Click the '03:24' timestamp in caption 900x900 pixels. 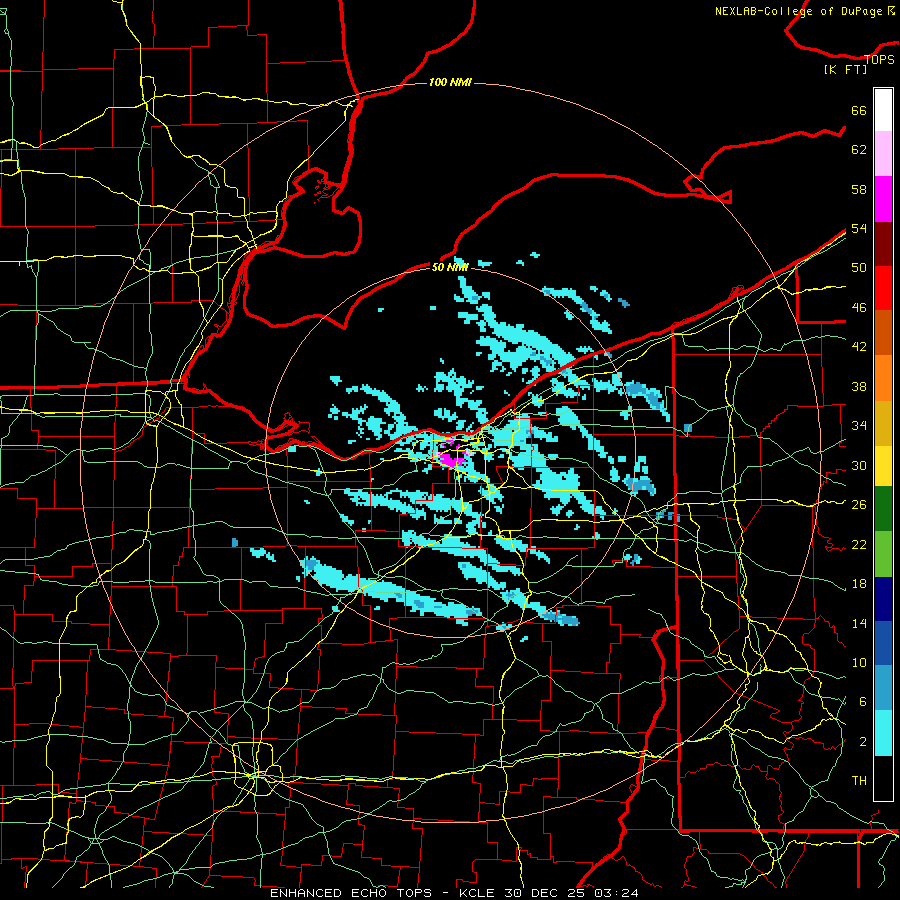pos(617,893)
